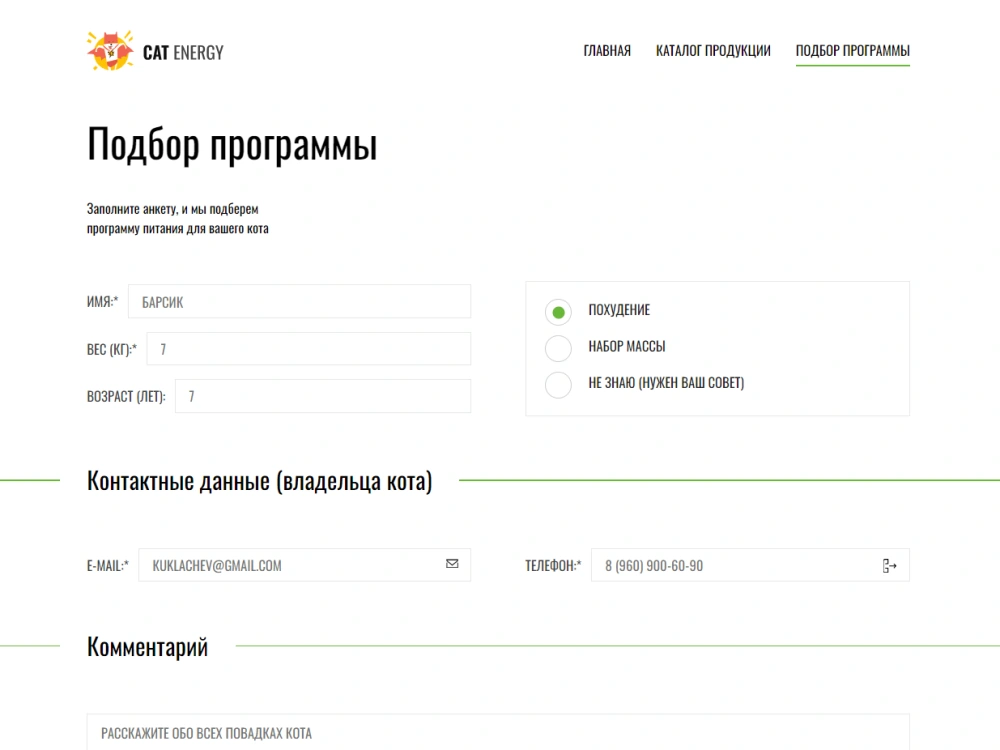Click into the Вес (кг) input field
Image resolution: width=1000 pixels, height=750 pixels.
pyautogui.click(x=309, y=349)
